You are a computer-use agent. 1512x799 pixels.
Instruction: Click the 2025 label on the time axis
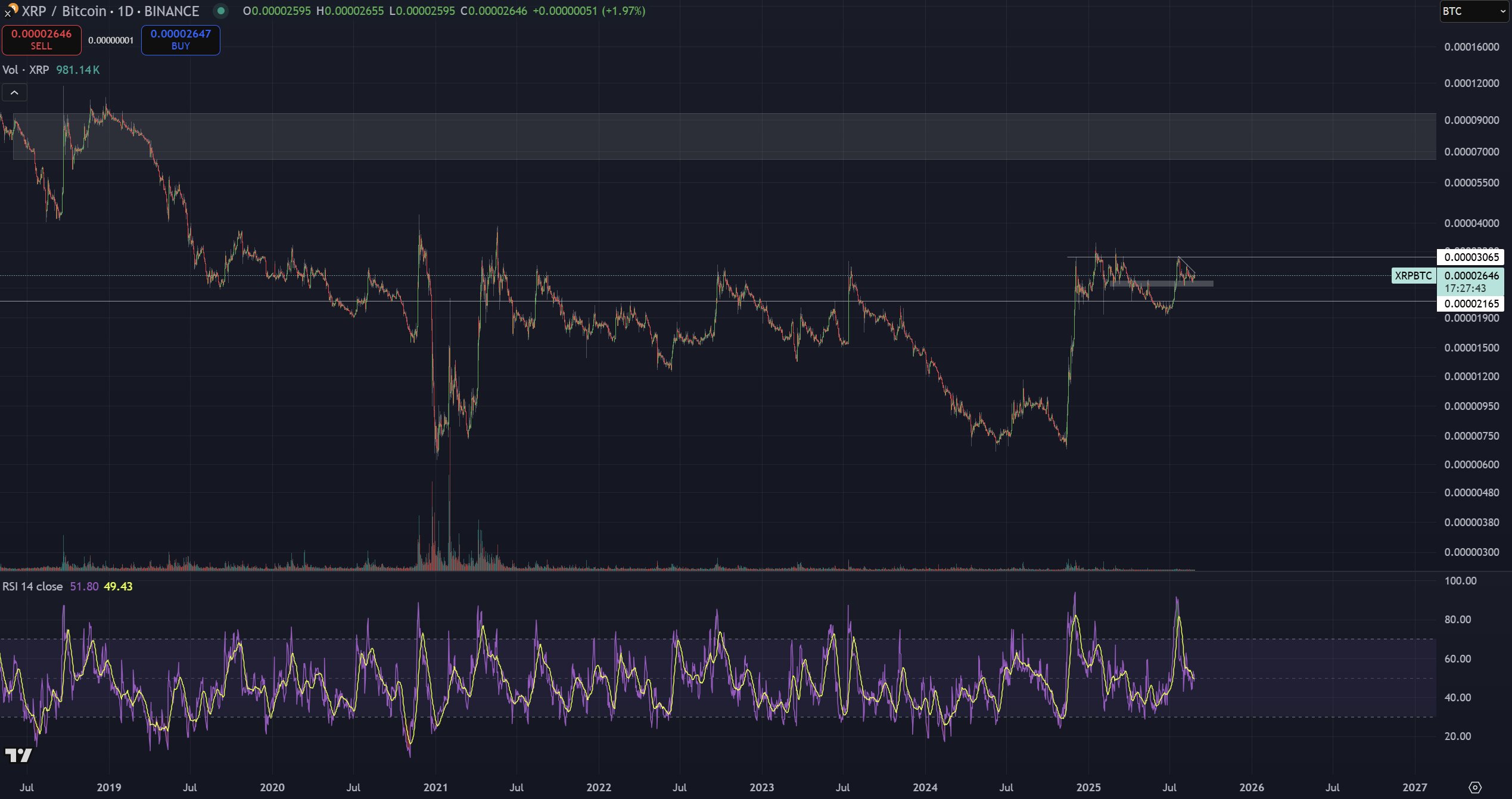coord(1088,787)
